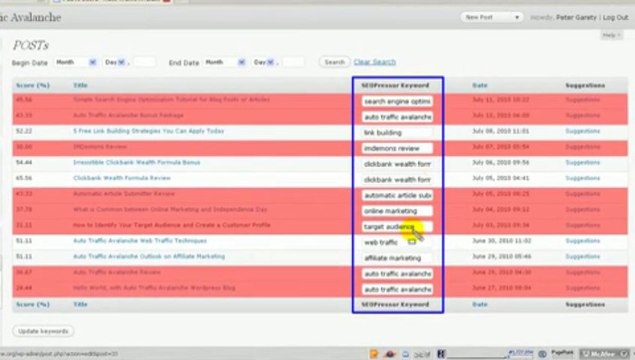Click the PageRank indicator in the status bar
The height and width of the screenshot is (360, 635).
point(563,353)
